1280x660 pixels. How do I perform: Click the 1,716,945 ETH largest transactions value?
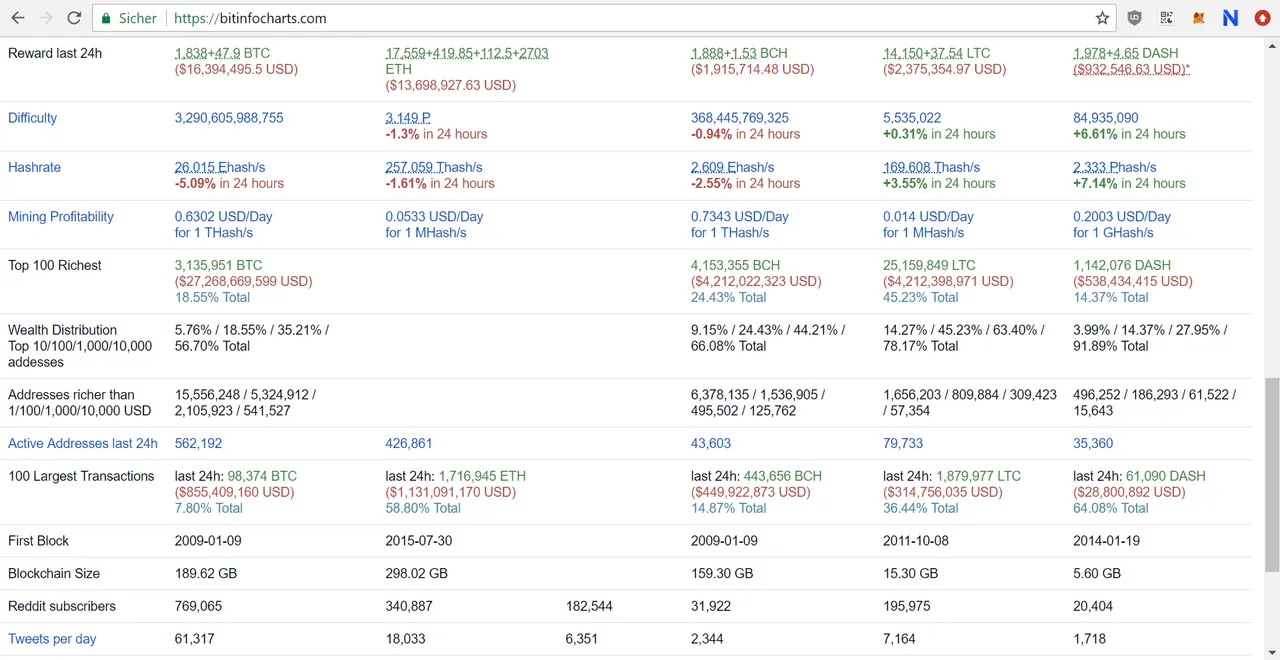(x=482, y=476)
